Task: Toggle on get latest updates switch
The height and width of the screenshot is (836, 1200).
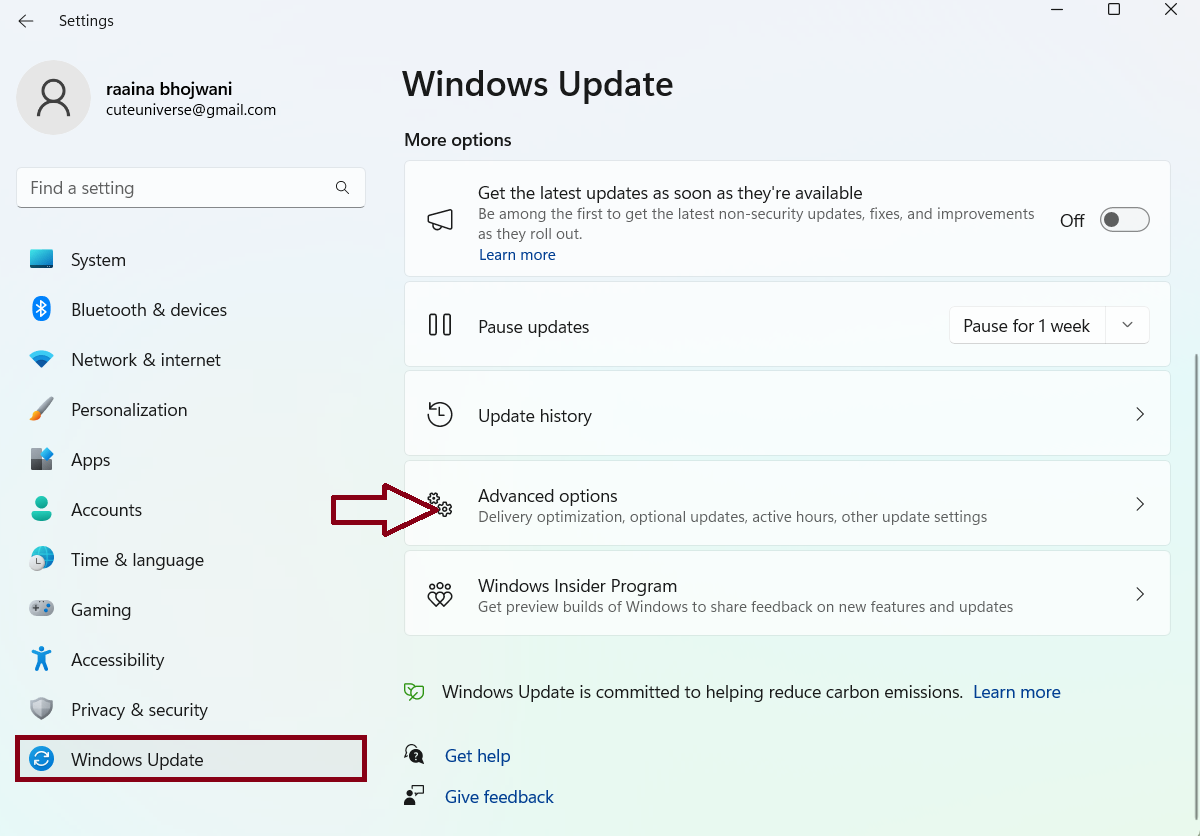Action: pos(1124,220)
